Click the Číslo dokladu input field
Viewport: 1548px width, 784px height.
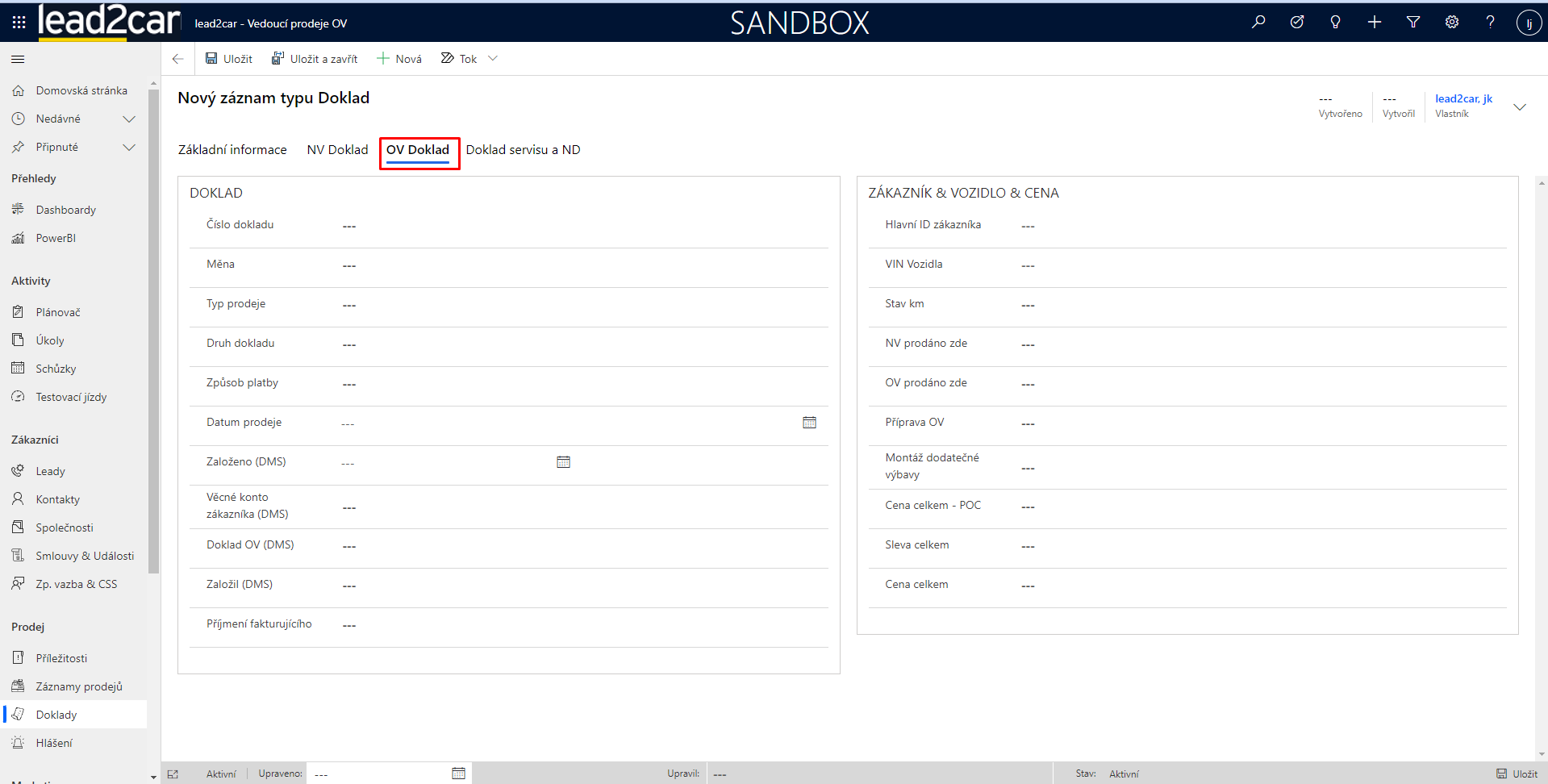click(x=581, y=226)
